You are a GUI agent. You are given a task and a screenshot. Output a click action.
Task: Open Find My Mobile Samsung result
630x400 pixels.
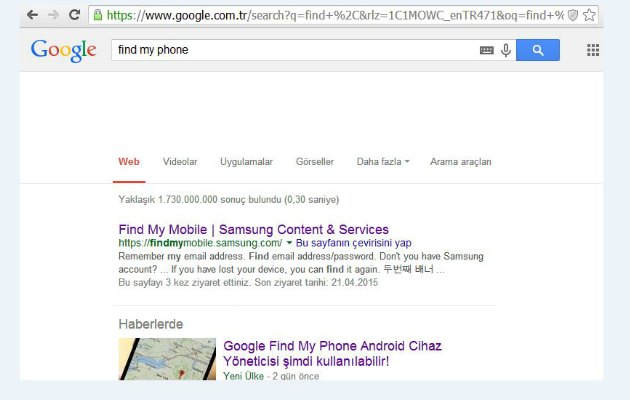253,229
